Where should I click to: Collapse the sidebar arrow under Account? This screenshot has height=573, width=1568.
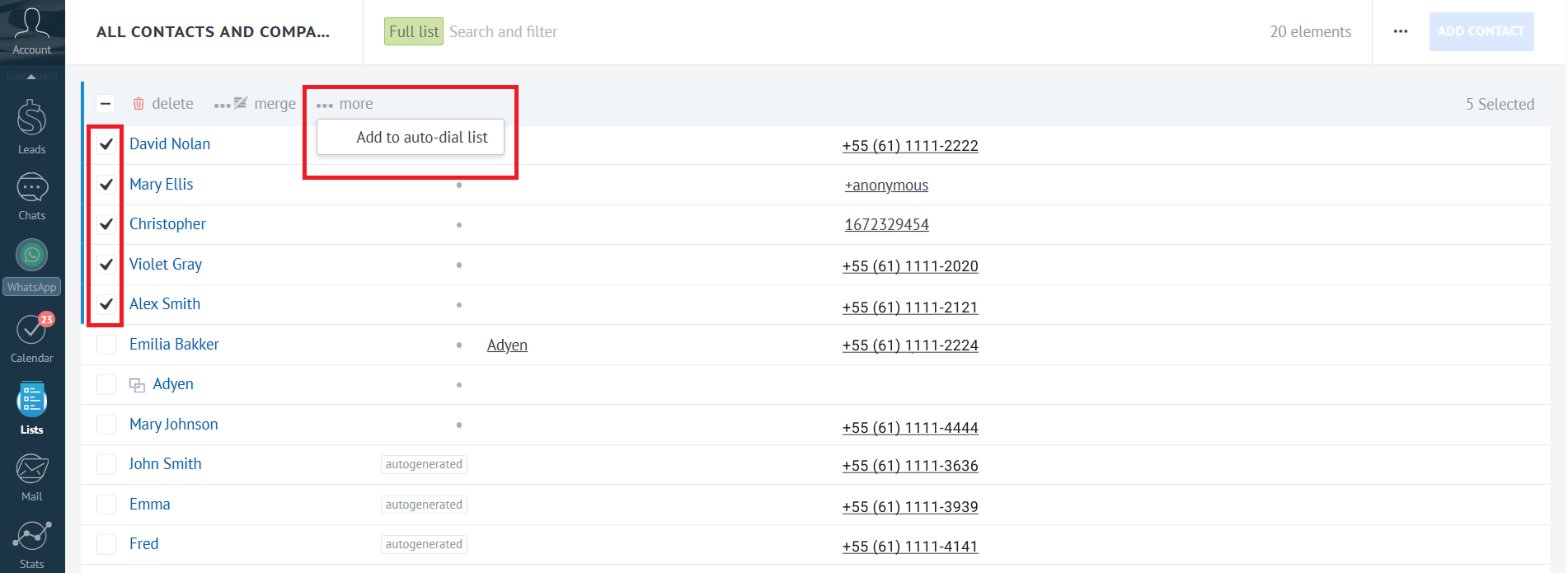click(x=31, y=76)
